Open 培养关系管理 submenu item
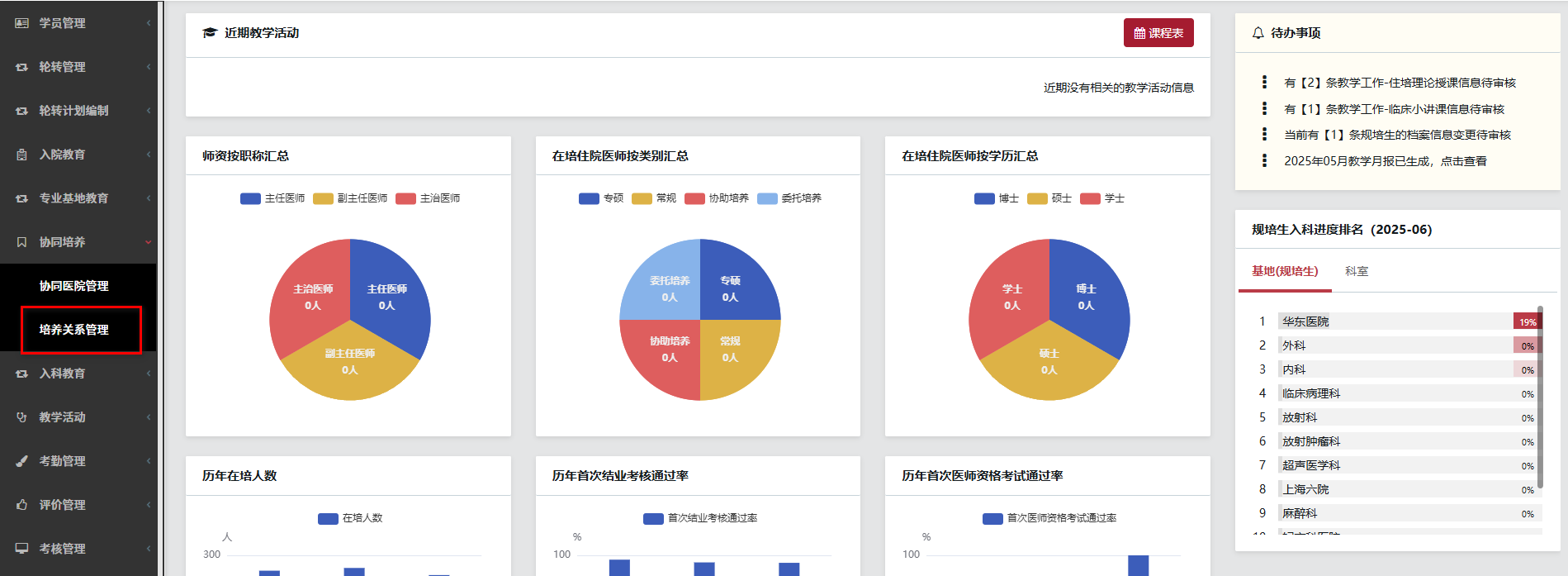 click(78, 330)
